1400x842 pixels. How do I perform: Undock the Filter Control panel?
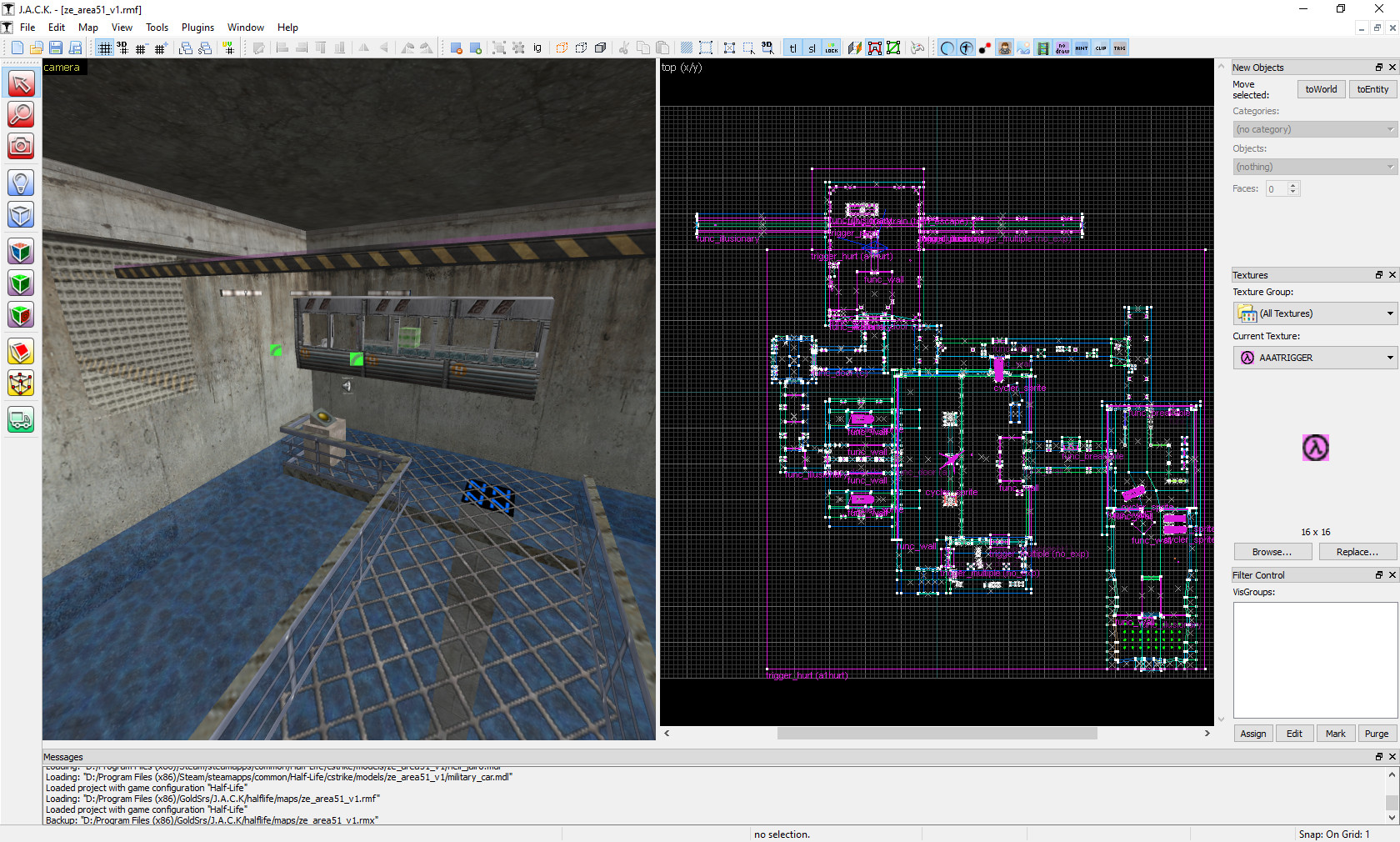pyautogui.click(x=1379, y=575)
